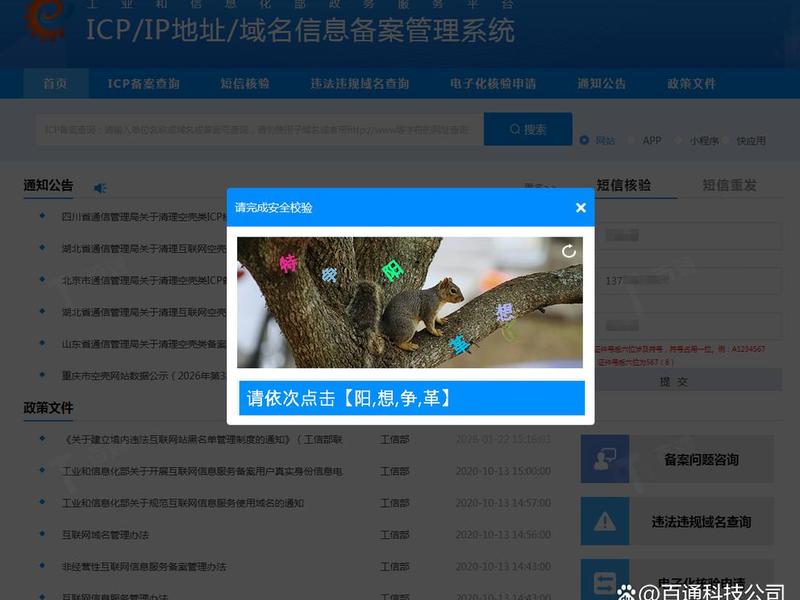800x600 pixels.
Task: Open notice 重庆市空壳网站数据公示
Action: click(x=143, y=376)
